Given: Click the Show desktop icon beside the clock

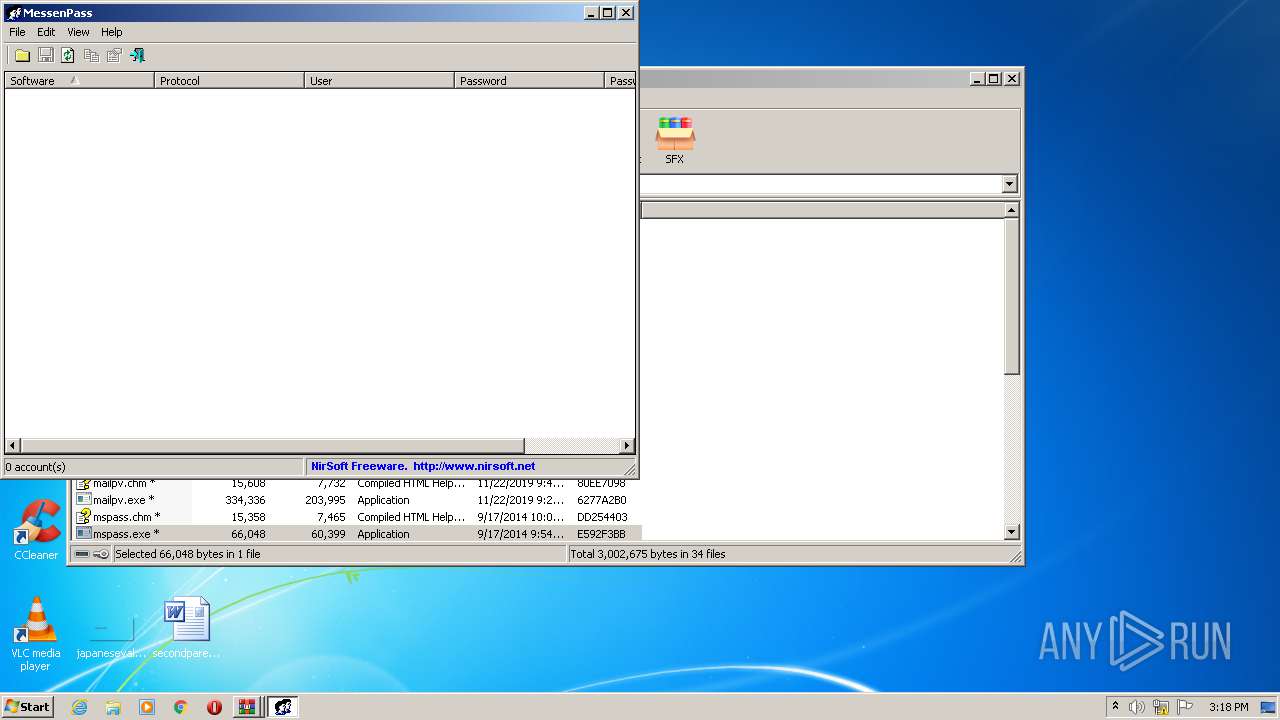Looking at the screenshot, I should pos(1269,707).
